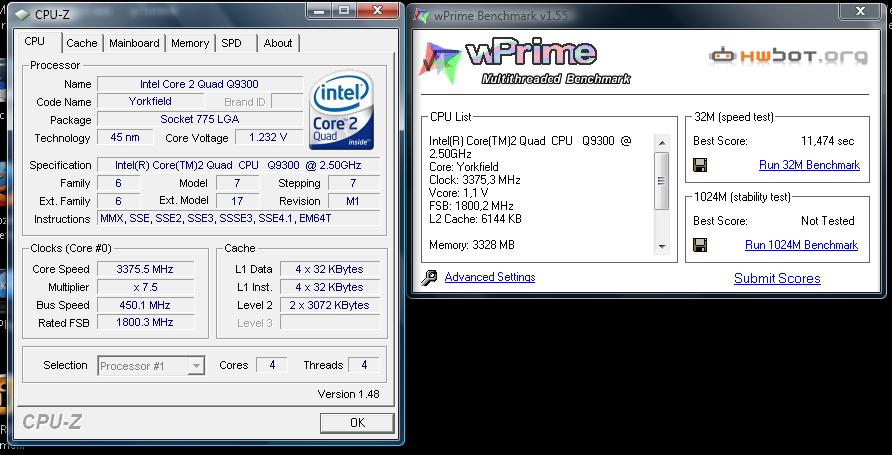Click the Specification field text
The height and width of the screenshot is (455, 892).
pos(238,166)
